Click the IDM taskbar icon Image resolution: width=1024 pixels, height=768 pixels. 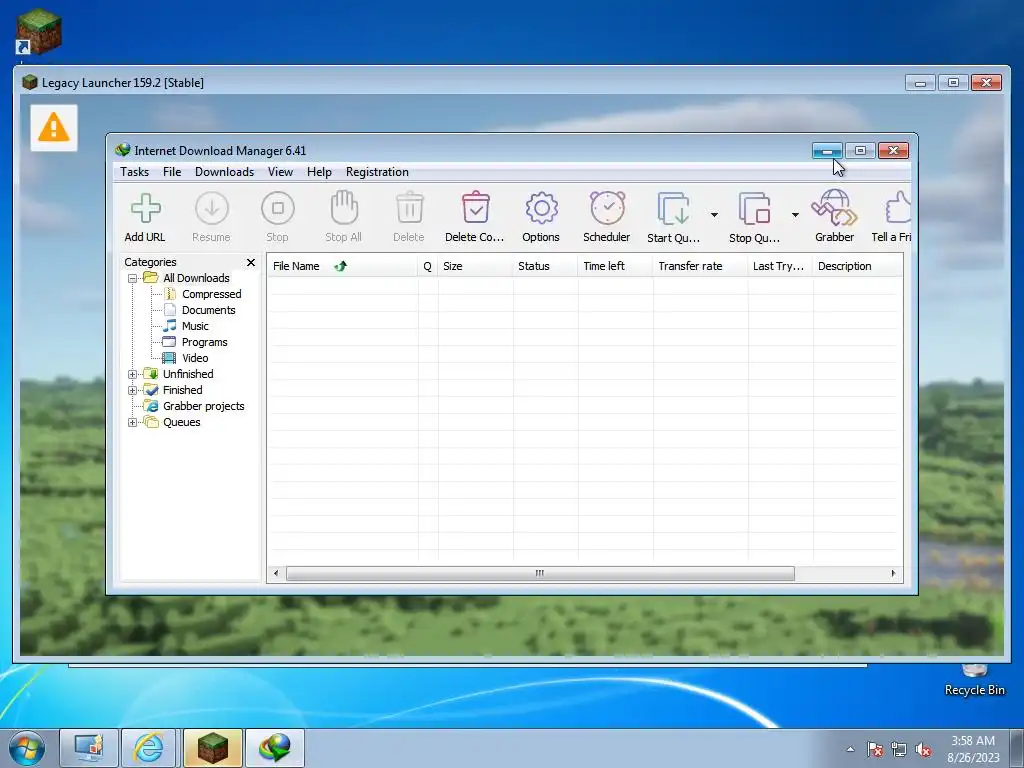pyautogui.click(x=275, y=748)
